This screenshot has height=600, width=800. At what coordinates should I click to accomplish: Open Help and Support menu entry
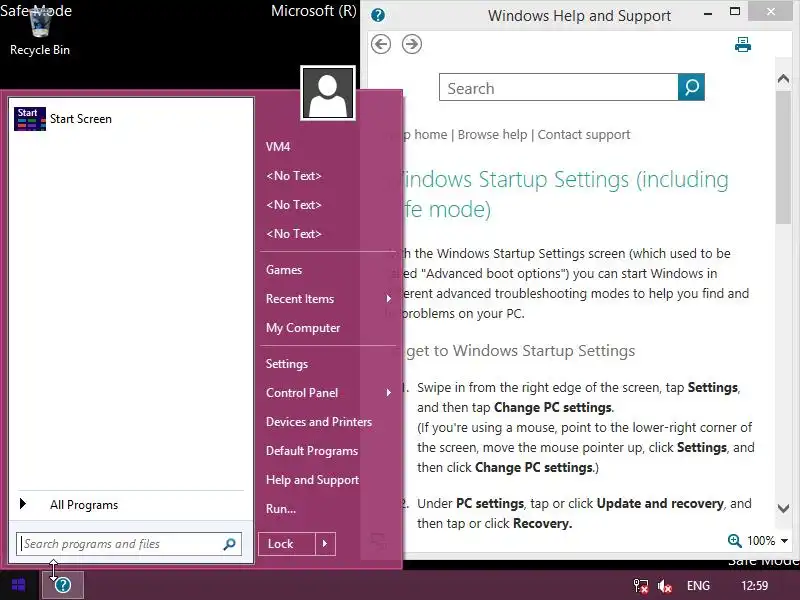312,480
